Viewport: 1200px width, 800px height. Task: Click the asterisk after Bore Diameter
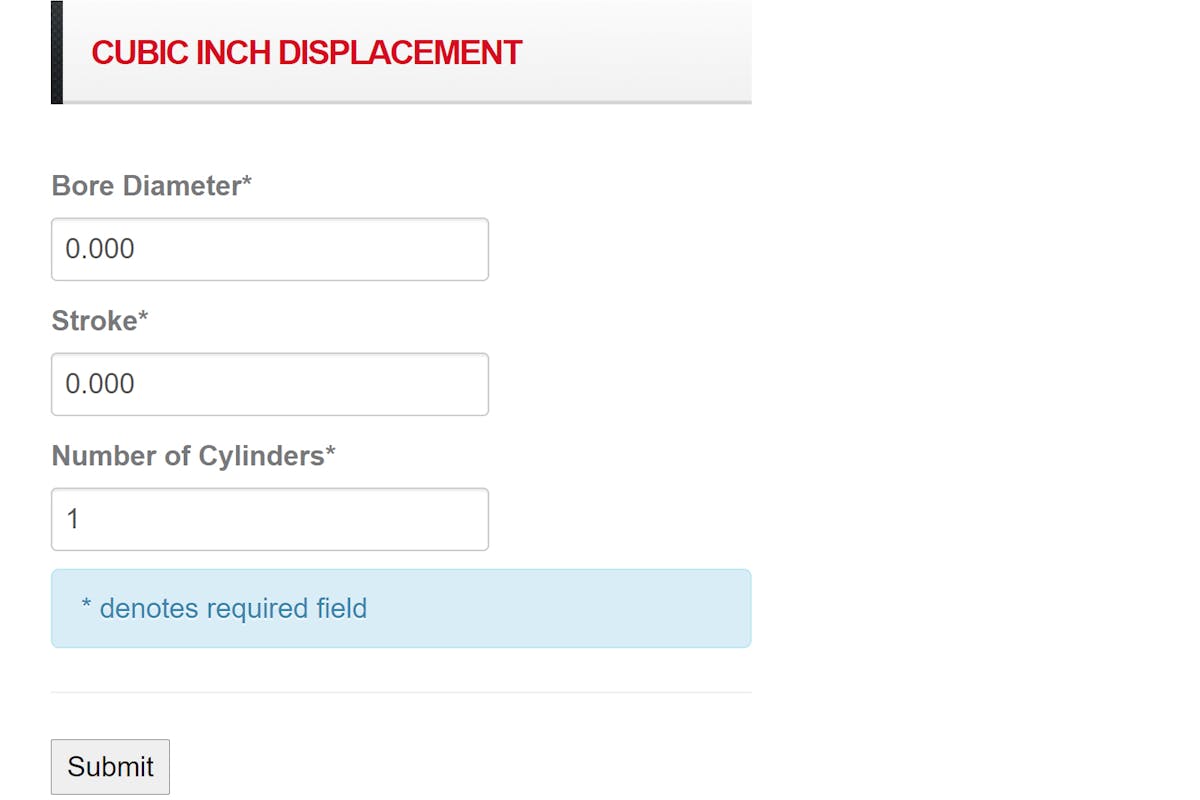[x=247, y=184]
